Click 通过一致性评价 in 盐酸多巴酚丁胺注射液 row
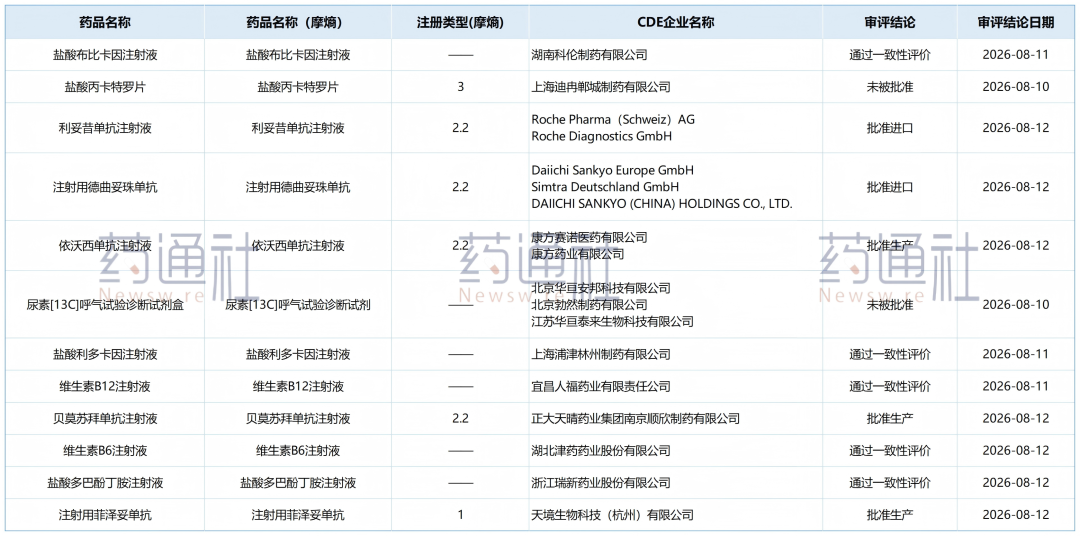1080x536 pixels. coord(890,483)
